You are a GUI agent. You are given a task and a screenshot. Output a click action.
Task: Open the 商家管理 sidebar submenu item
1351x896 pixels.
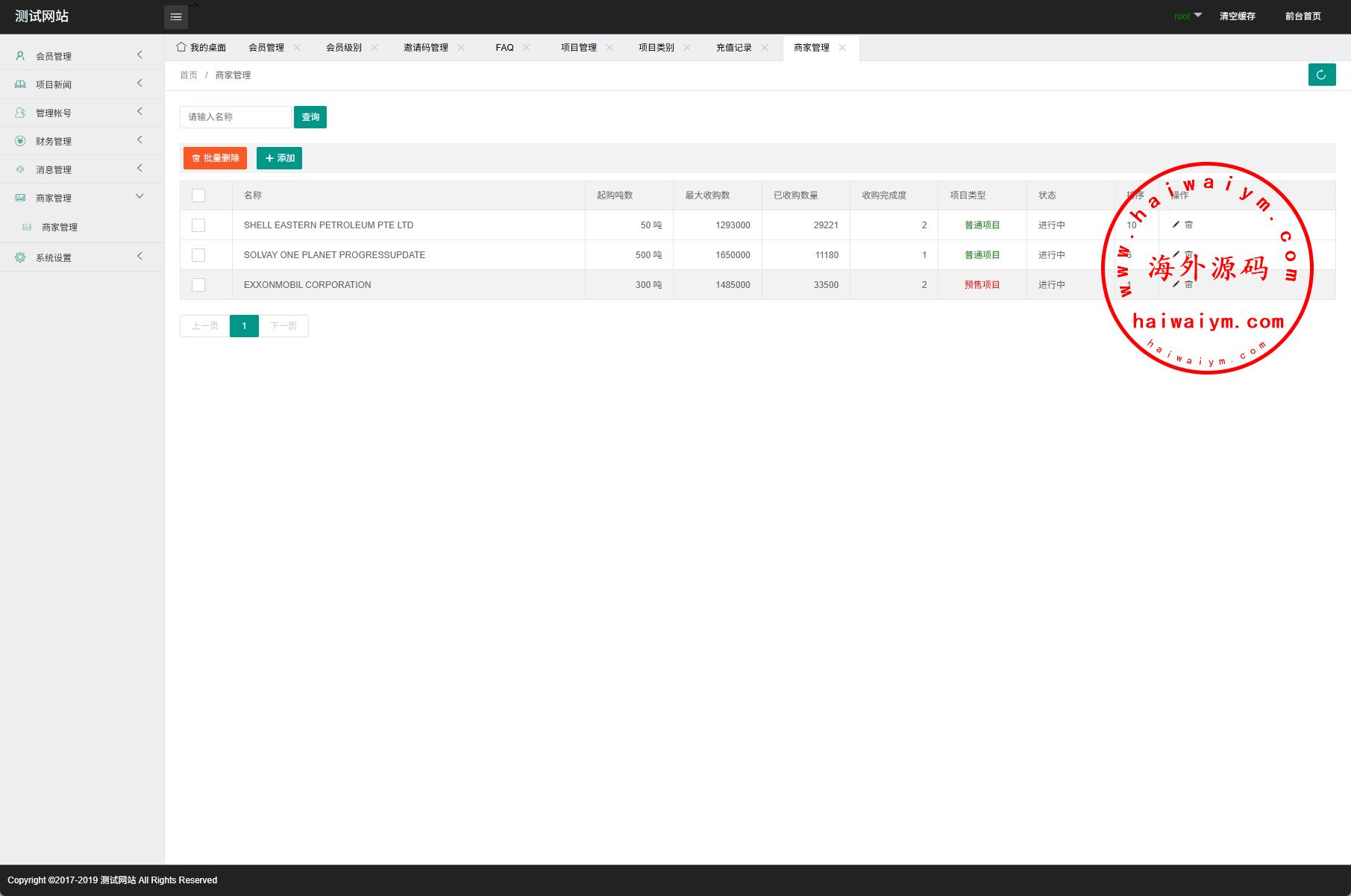tap(60, 228)
